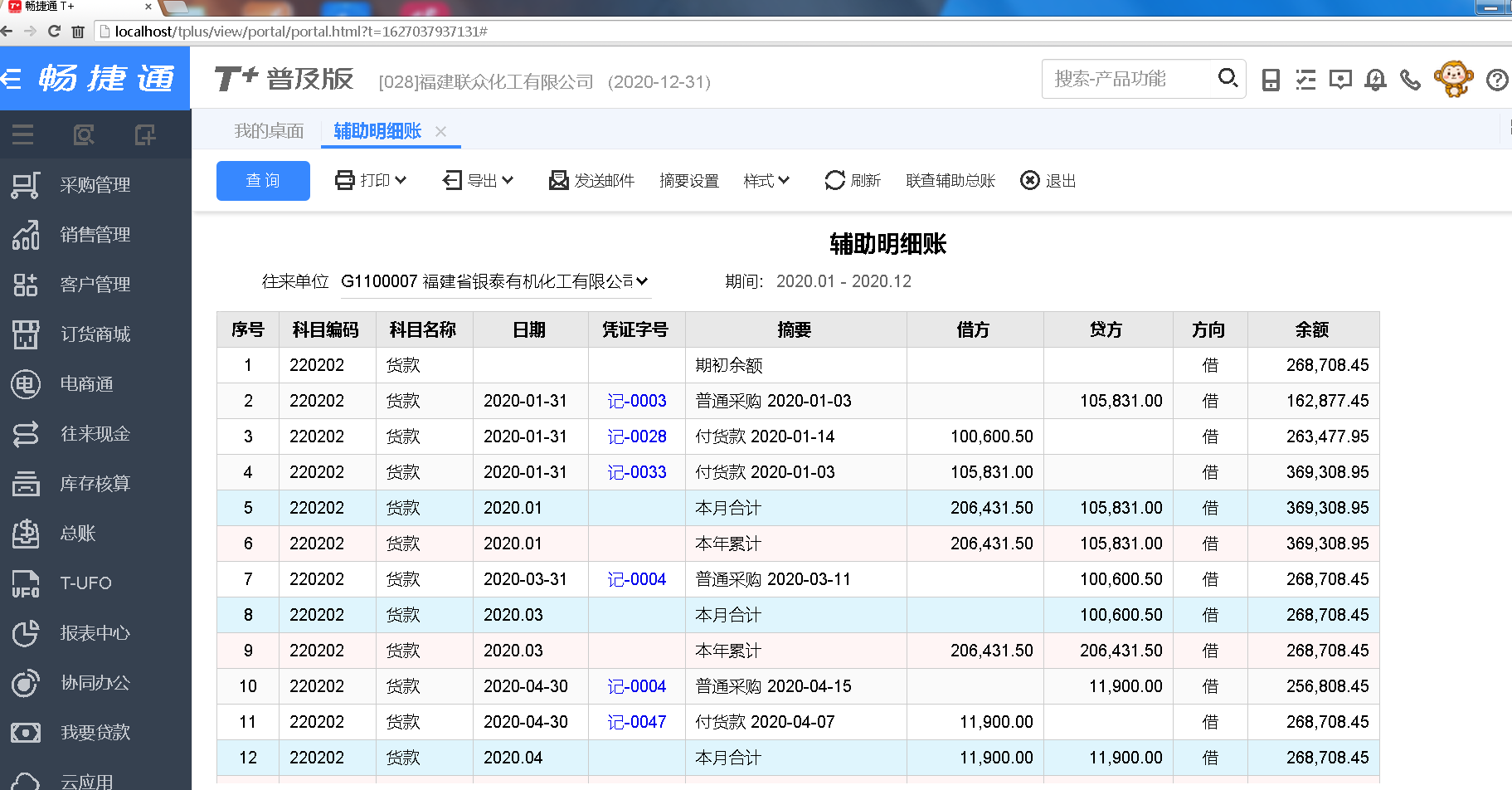Open the calculator icon in header
The width and height of the screenshot is (1512, 790).
1271,80
